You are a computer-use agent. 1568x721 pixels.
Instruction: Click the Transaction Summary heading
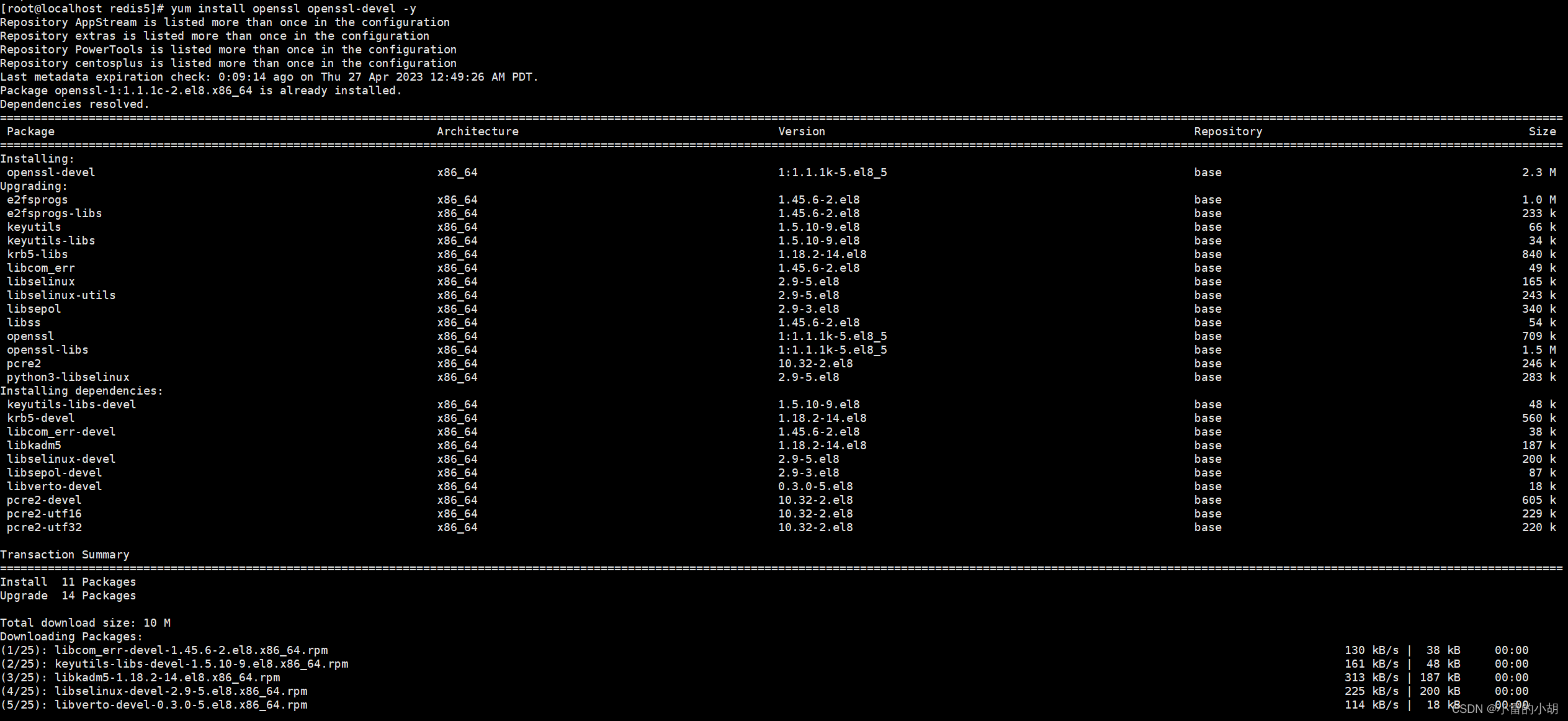click(65, 554)
